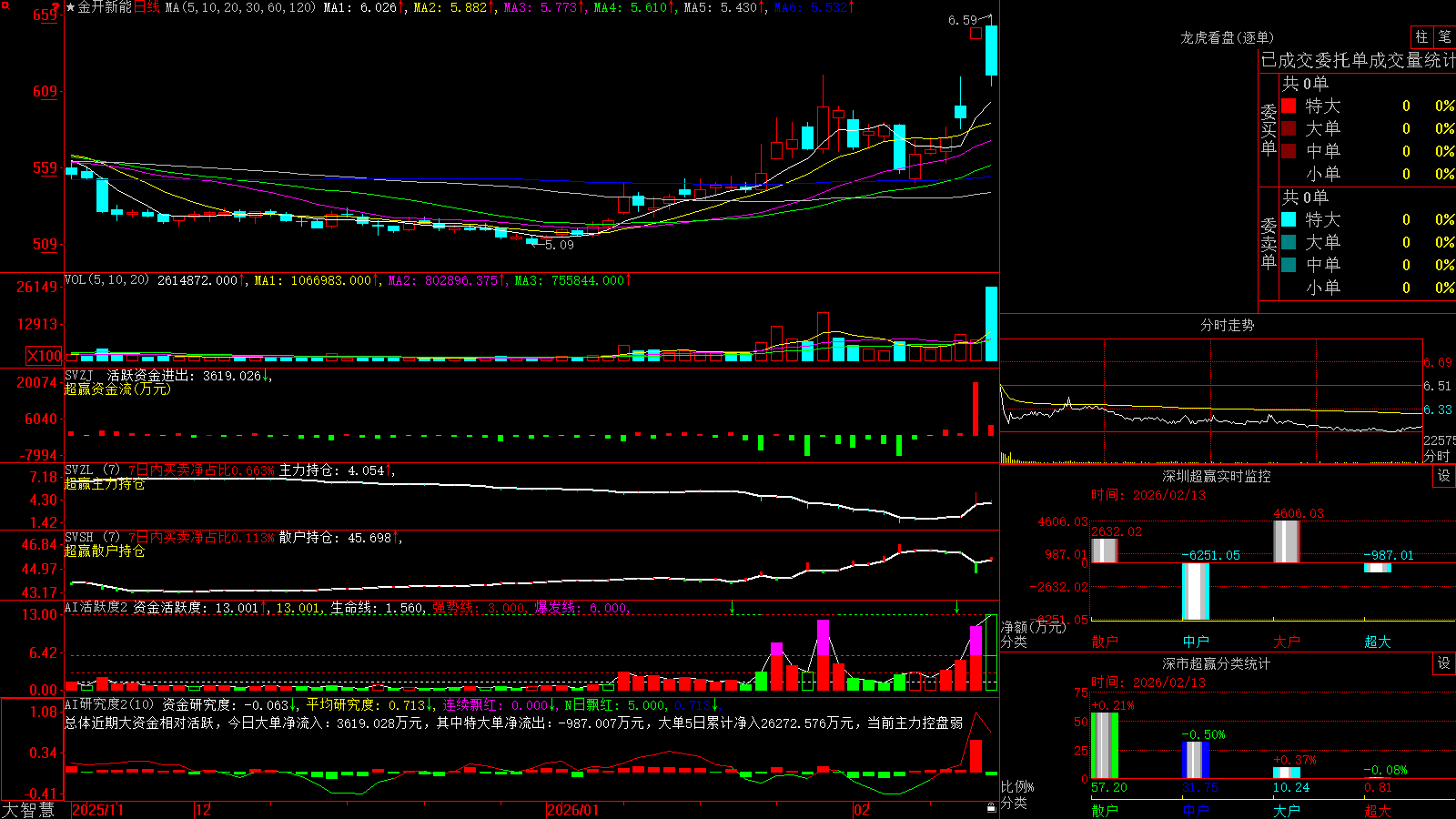Click the 主力持仓: 4.054 value
This screenshot has height=819, width=1456.
click(332, 470)
